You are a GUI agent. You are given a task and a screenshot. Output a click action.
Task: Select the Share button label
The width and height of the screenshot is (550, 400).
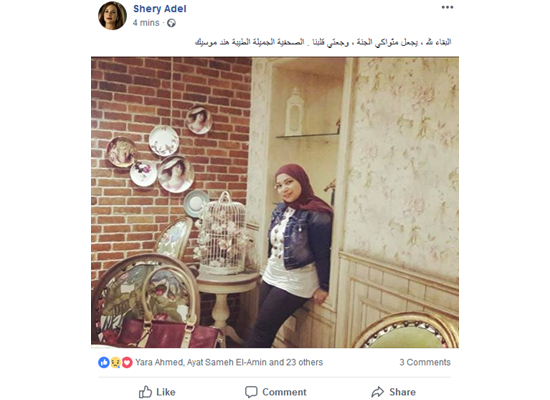(x=402, y=392)
